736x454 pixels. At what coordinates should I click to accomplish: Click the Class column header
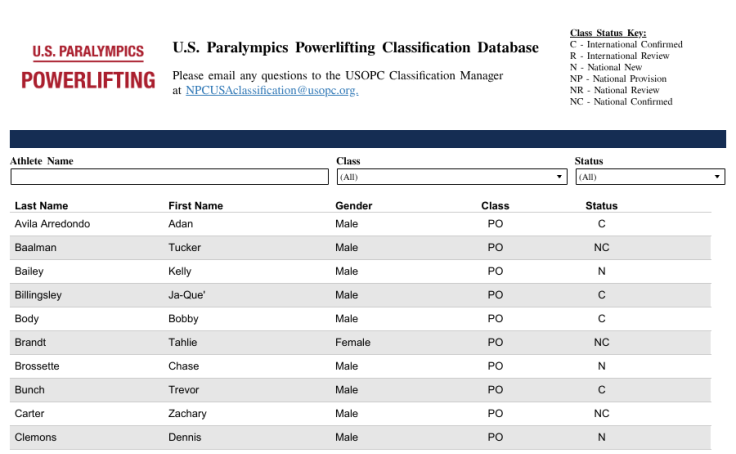tap(495, 206)
